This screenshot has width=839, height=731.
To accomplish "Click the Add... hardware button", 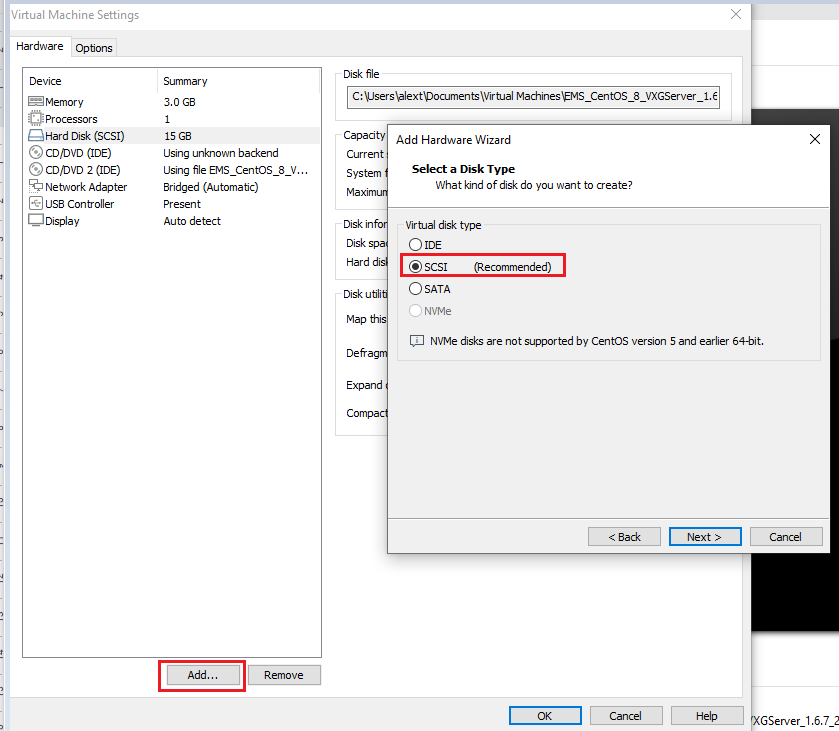I will (202, 675).
